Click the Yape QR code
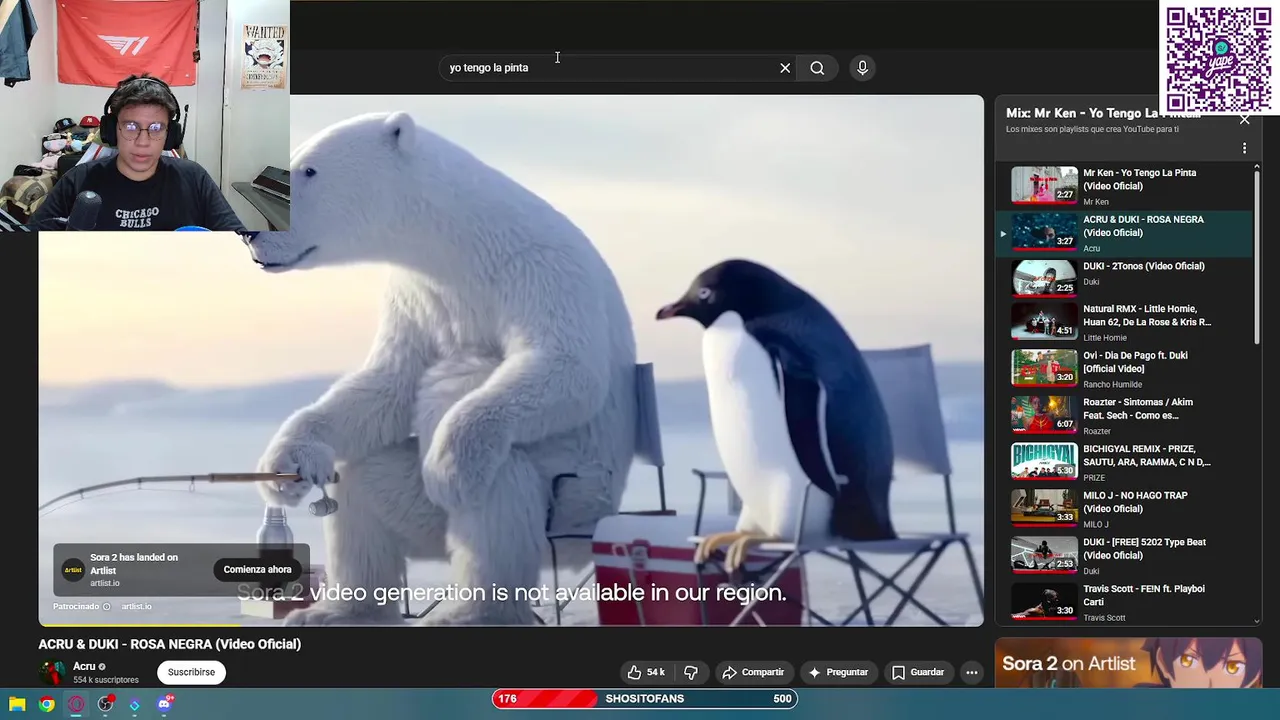This screenshot has width=1280, height=720. [x=1218, y=58]
